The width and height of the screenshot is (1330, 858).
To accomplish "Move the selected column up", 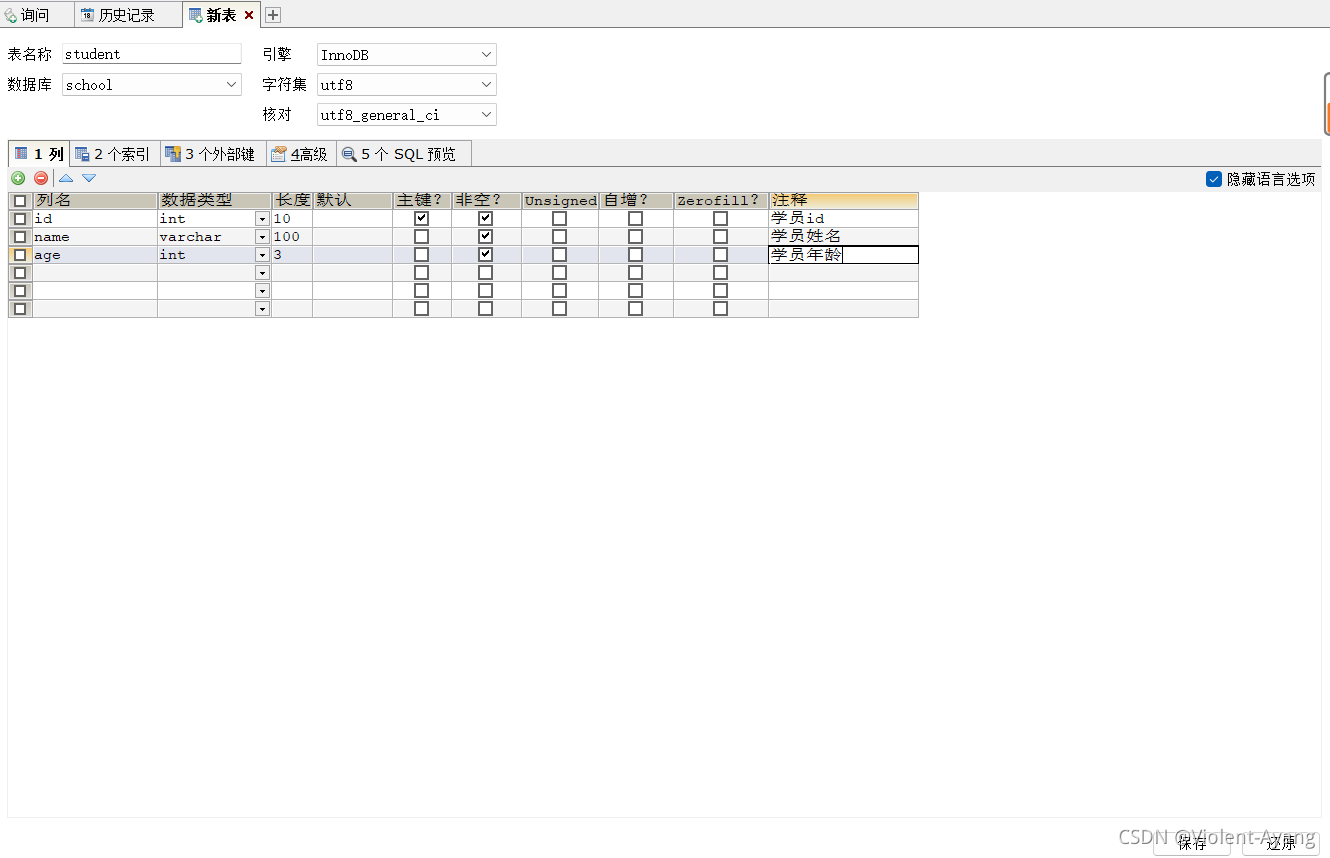I will click(x=66, y=178).
